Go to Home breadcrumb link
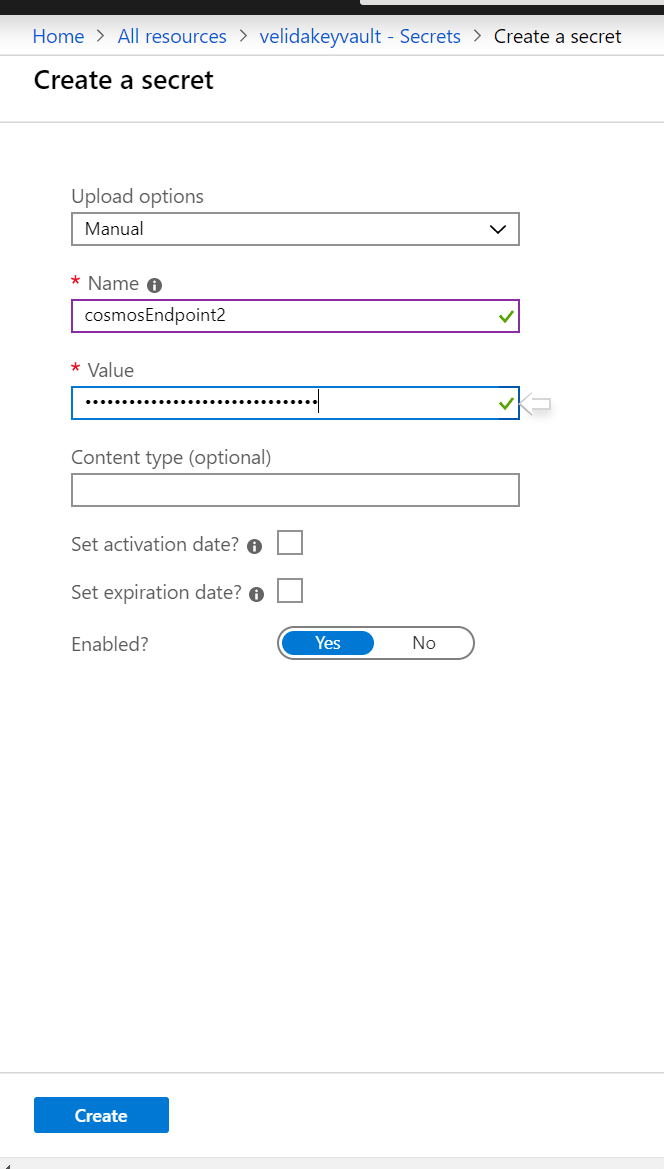Screen dimensions: 664x1169 (58, 37)
